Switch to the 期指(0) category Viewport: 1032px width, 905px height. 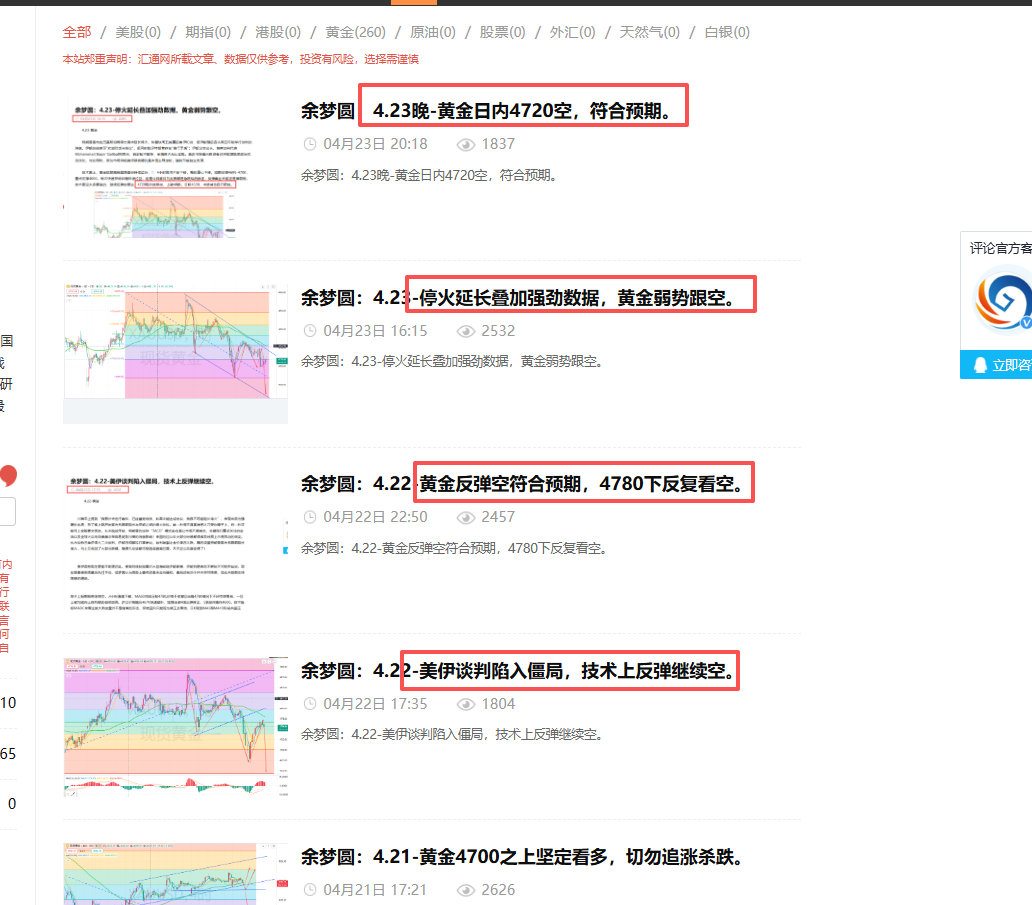tap(208, 32)
